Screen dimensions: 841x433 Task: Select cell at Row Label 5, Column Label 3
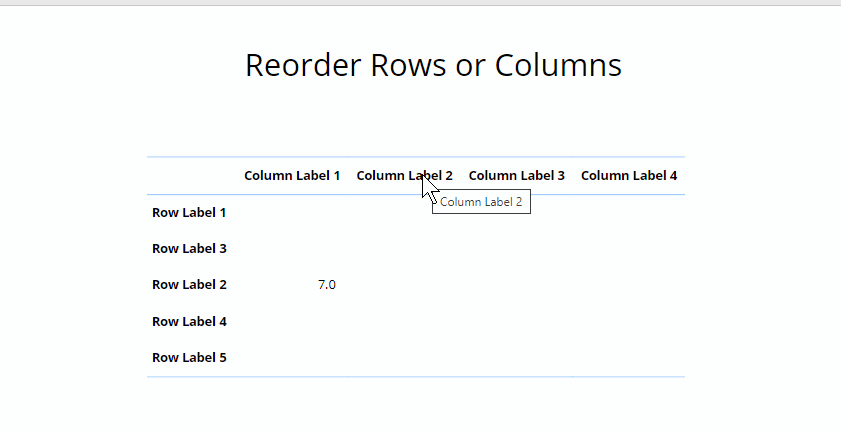tap(517, 357)
